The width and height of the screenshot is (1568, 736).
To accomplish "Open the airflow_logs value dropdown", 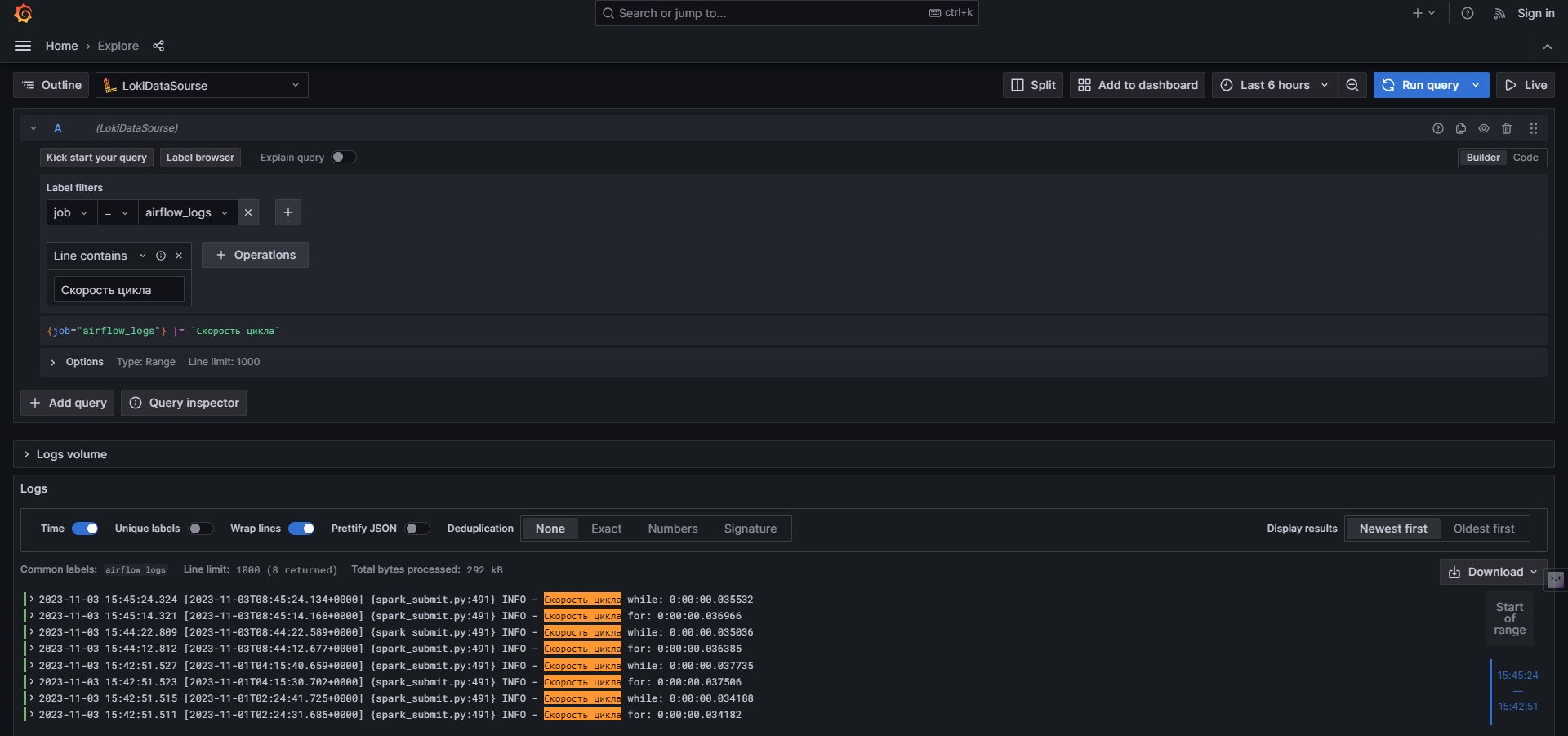I will tap(188, 212).
